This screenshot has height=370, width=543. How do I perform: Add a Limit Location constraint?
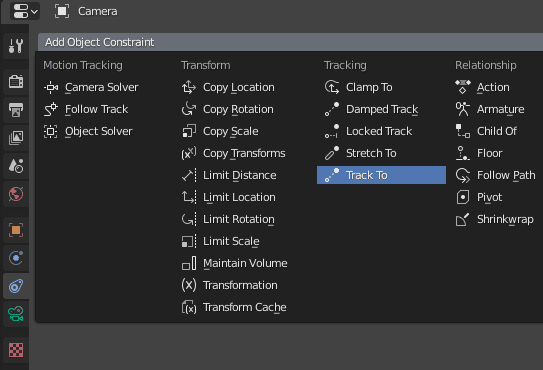click(x=229, y=197)
